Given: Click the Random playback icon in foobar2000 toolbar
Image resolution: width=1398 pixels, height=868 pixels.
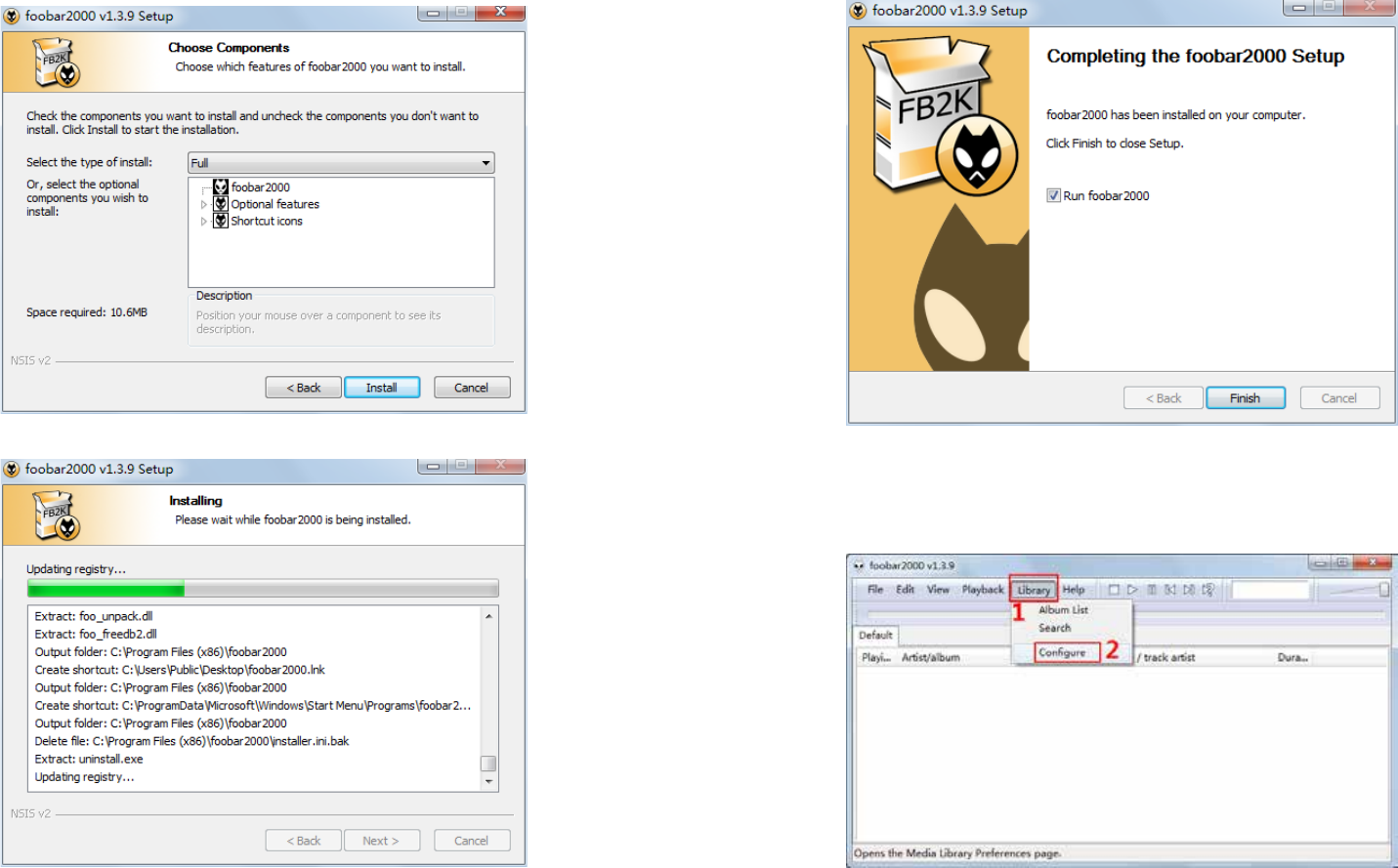Looking at the screenshot, I should (x=1207, y=590).
